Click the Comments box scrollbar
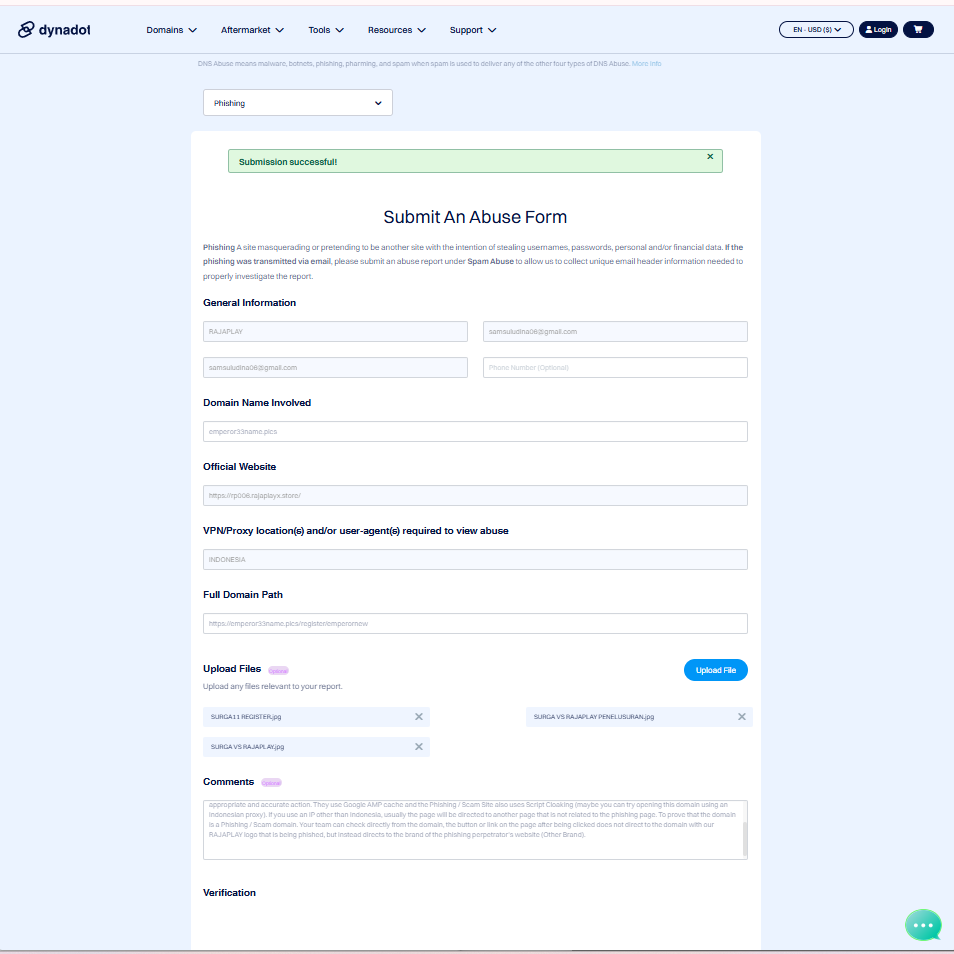The image size is (954, 954). pyautogui.click(x=745, y=838)
